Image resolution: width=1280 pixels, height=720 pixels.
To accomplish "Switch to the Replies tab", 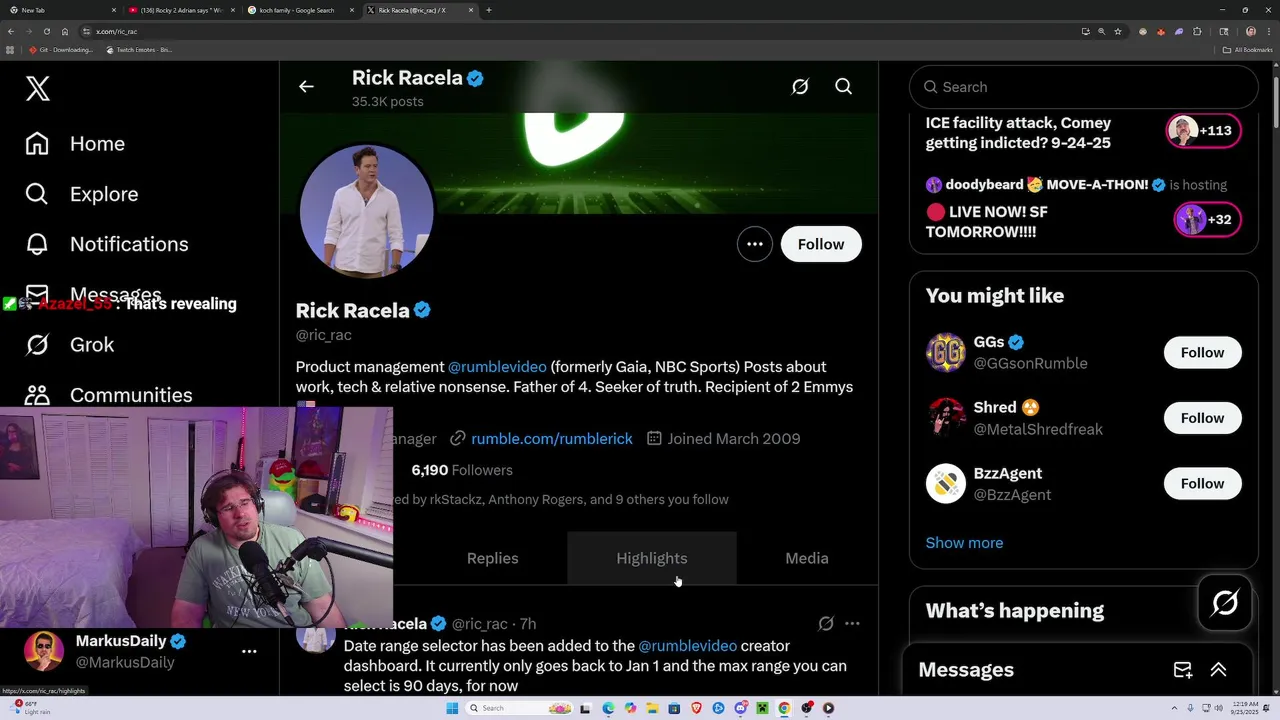I will [x=492, y=558].
